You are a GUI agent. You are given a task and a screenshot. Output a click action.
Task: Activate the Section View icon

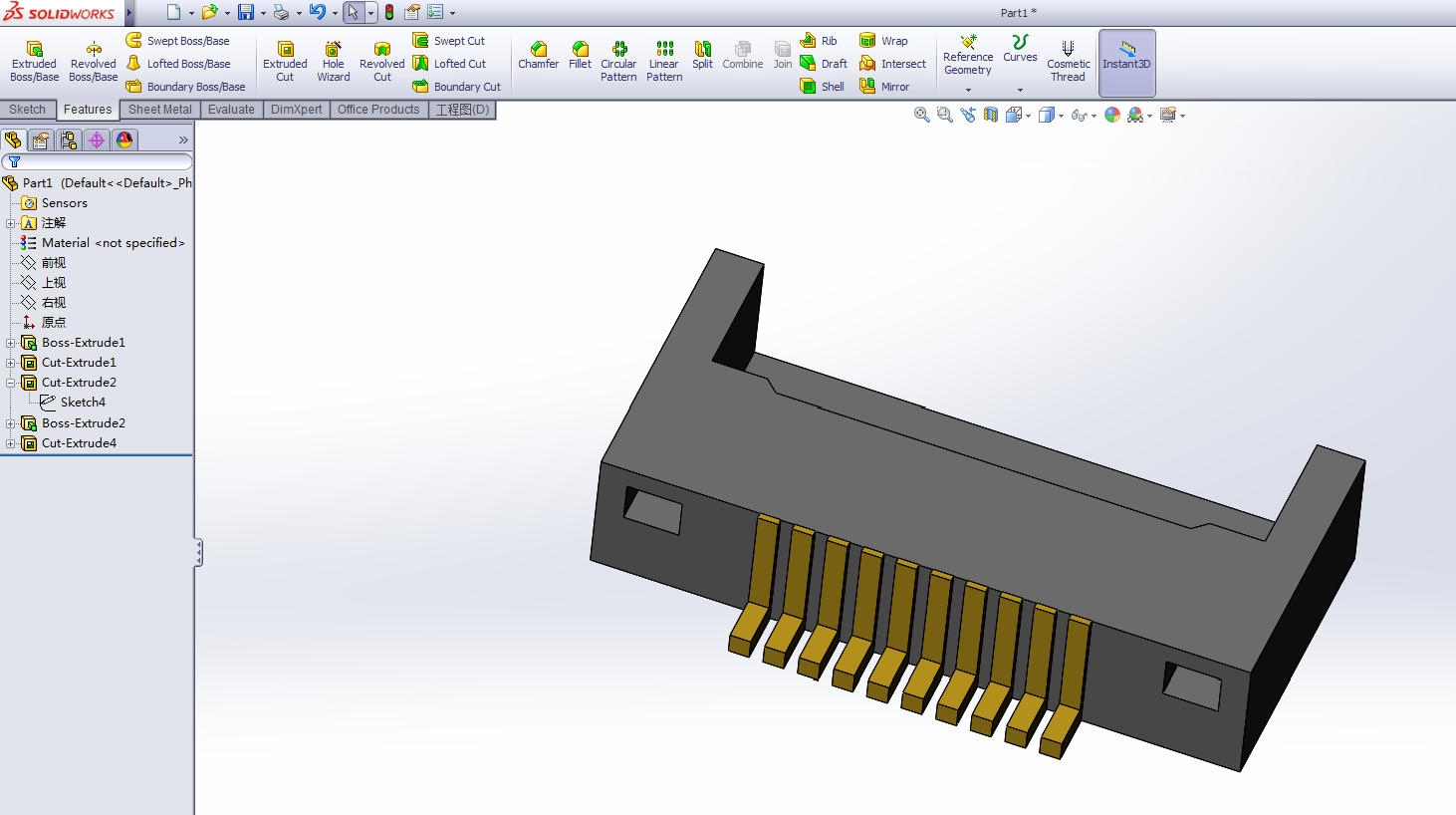point(991,115)
